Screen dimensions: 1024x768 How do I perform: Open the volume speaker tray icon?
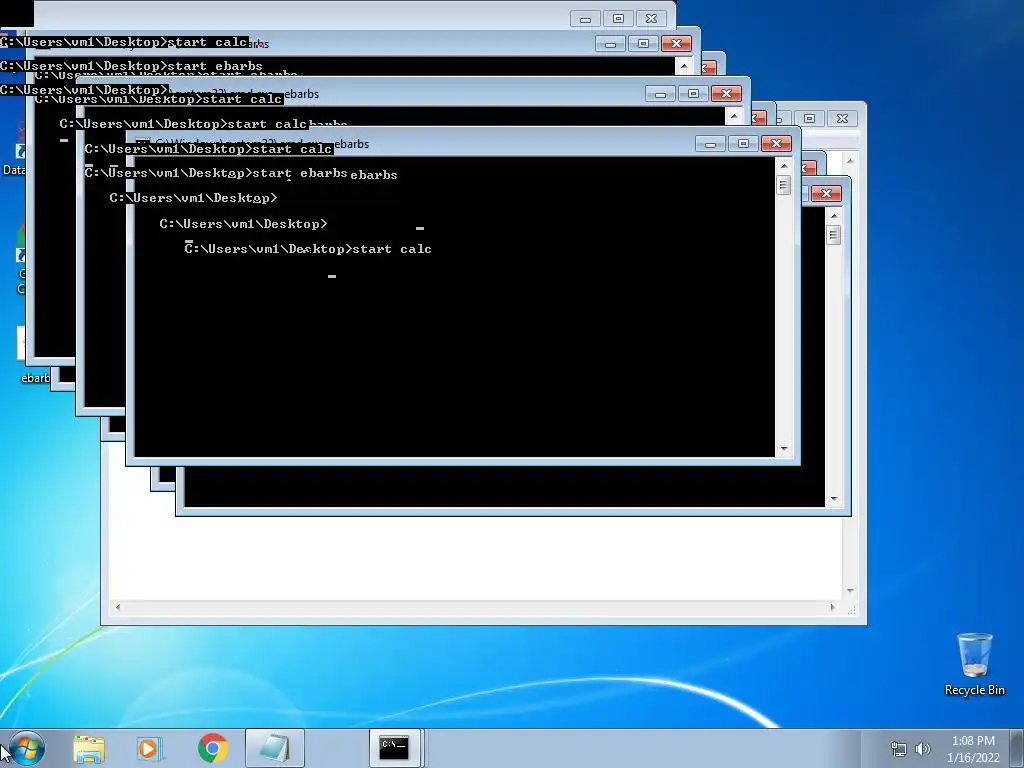tap(923, 749)
